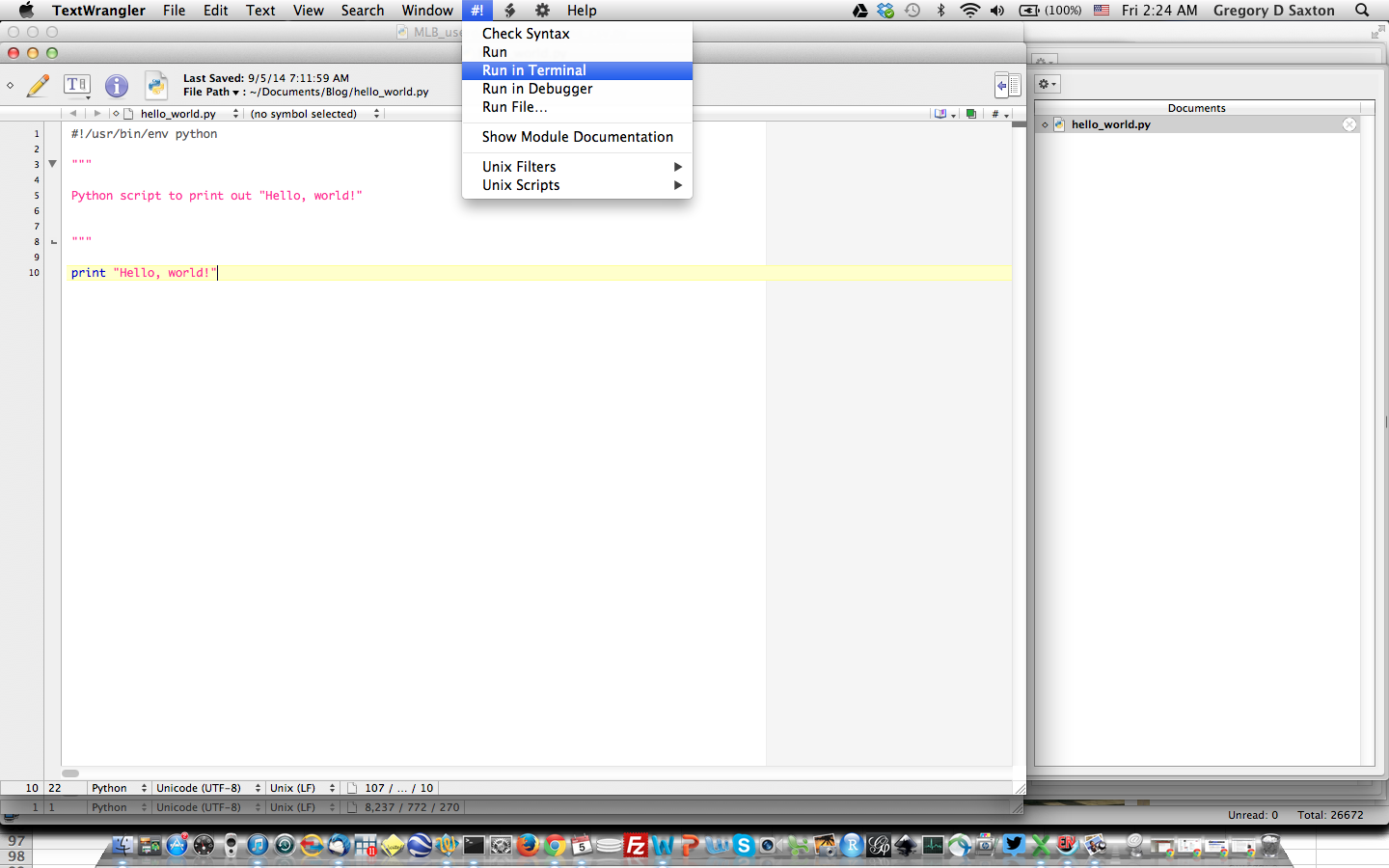Screen dimensions: 1389x868
Task: Select Show Module Documentation
Action: tap(577, 137)
